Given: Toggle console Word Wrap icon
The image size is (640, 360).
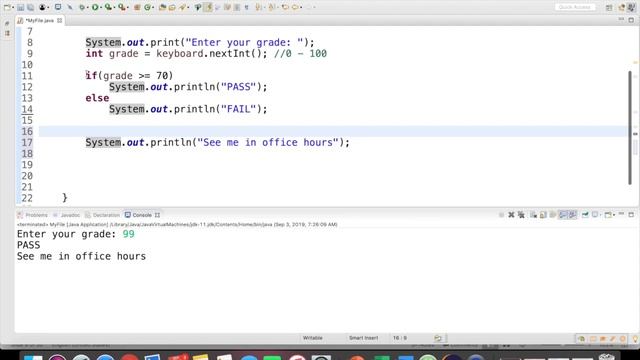Looking at the screenshot, I should click(x=553, y=215).
